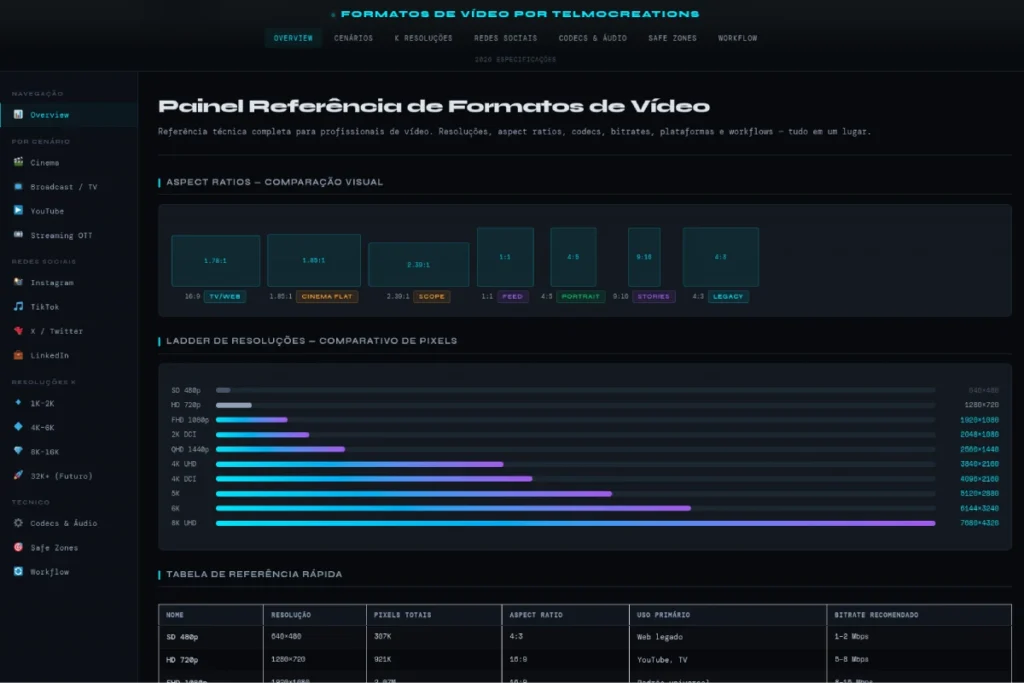1024x683 pixels.
Task: Select the Codecs & Áudio top tab
Action: point(592,38)
